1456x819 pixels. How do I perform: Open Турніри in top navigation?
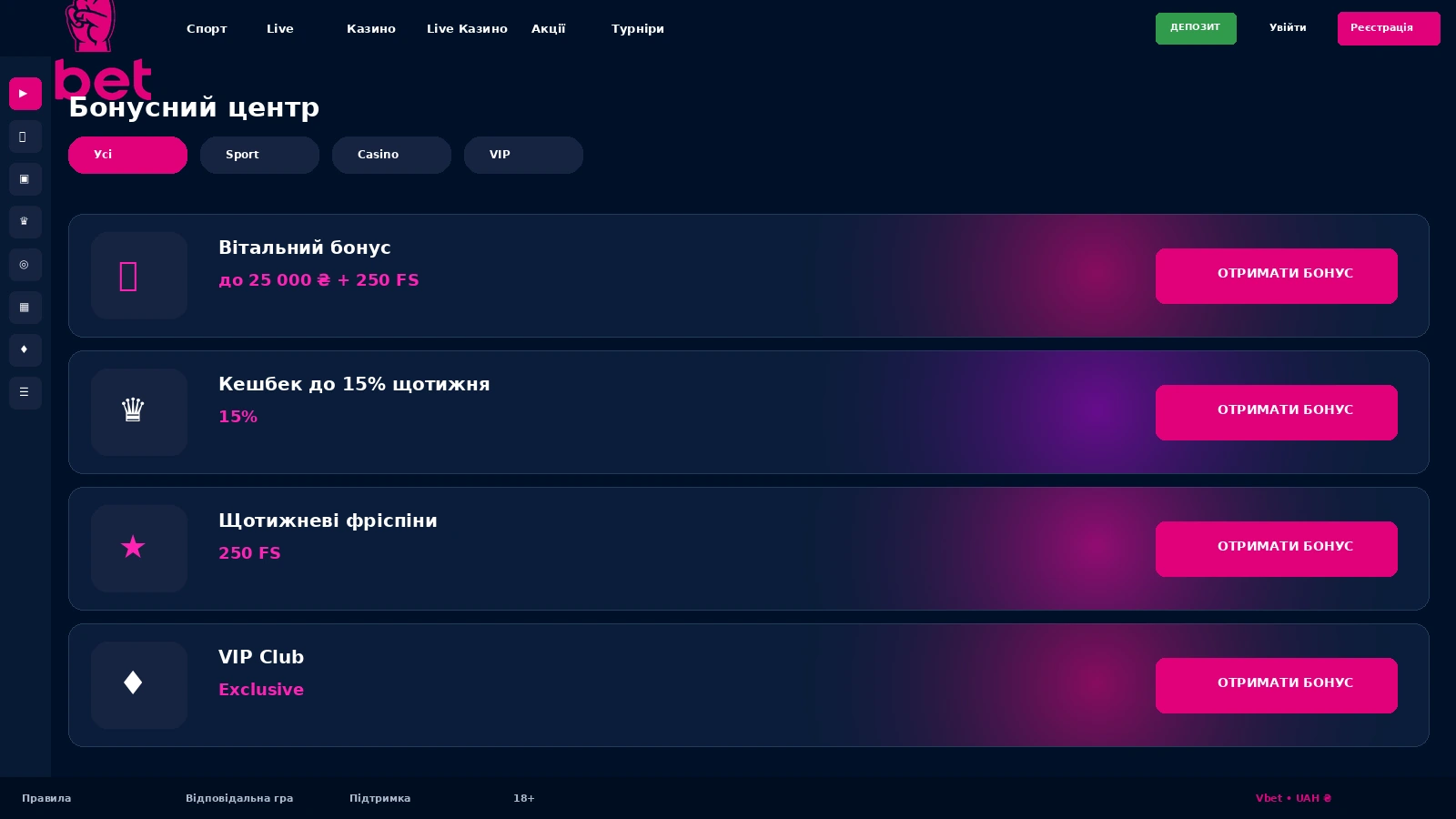click(638, 29)
